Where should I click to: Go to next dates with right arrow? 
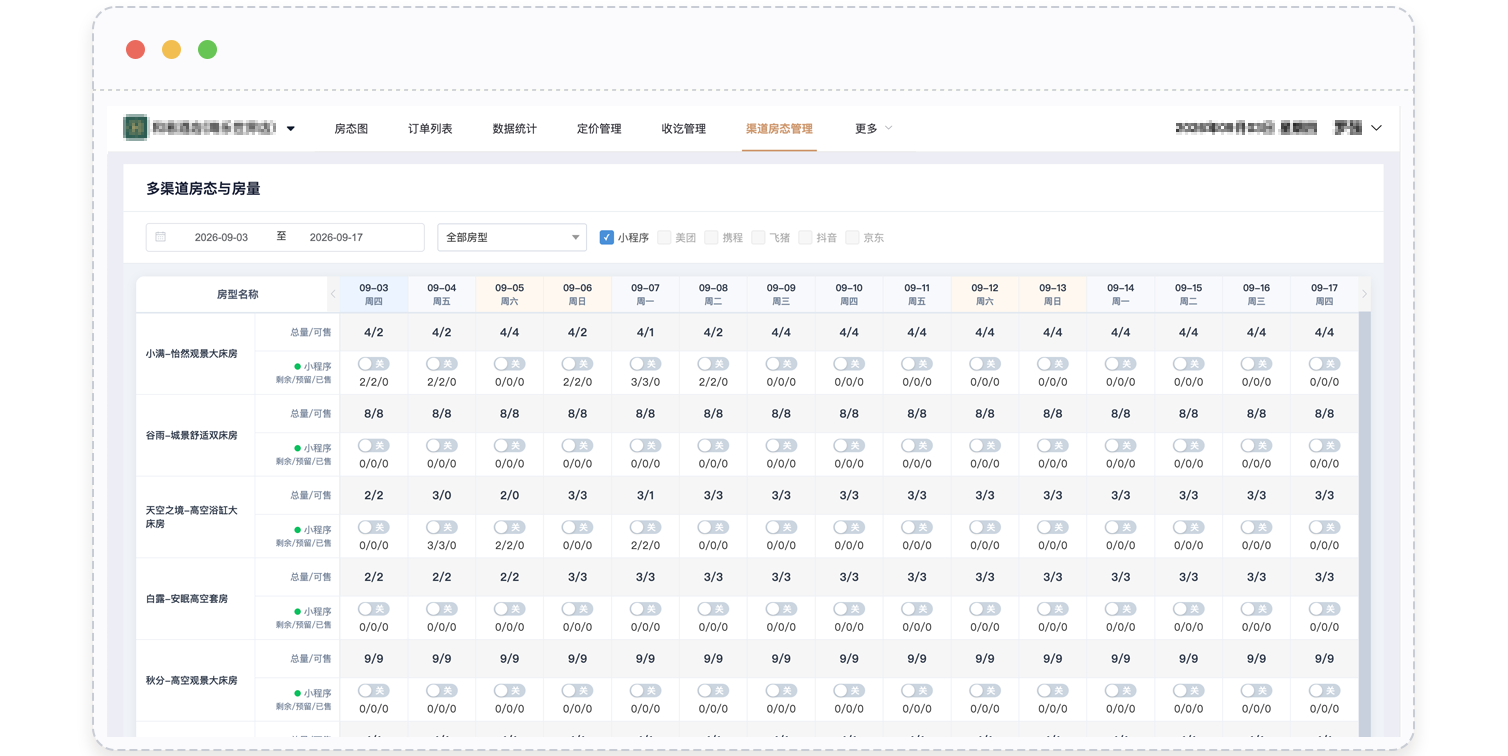1364,294
